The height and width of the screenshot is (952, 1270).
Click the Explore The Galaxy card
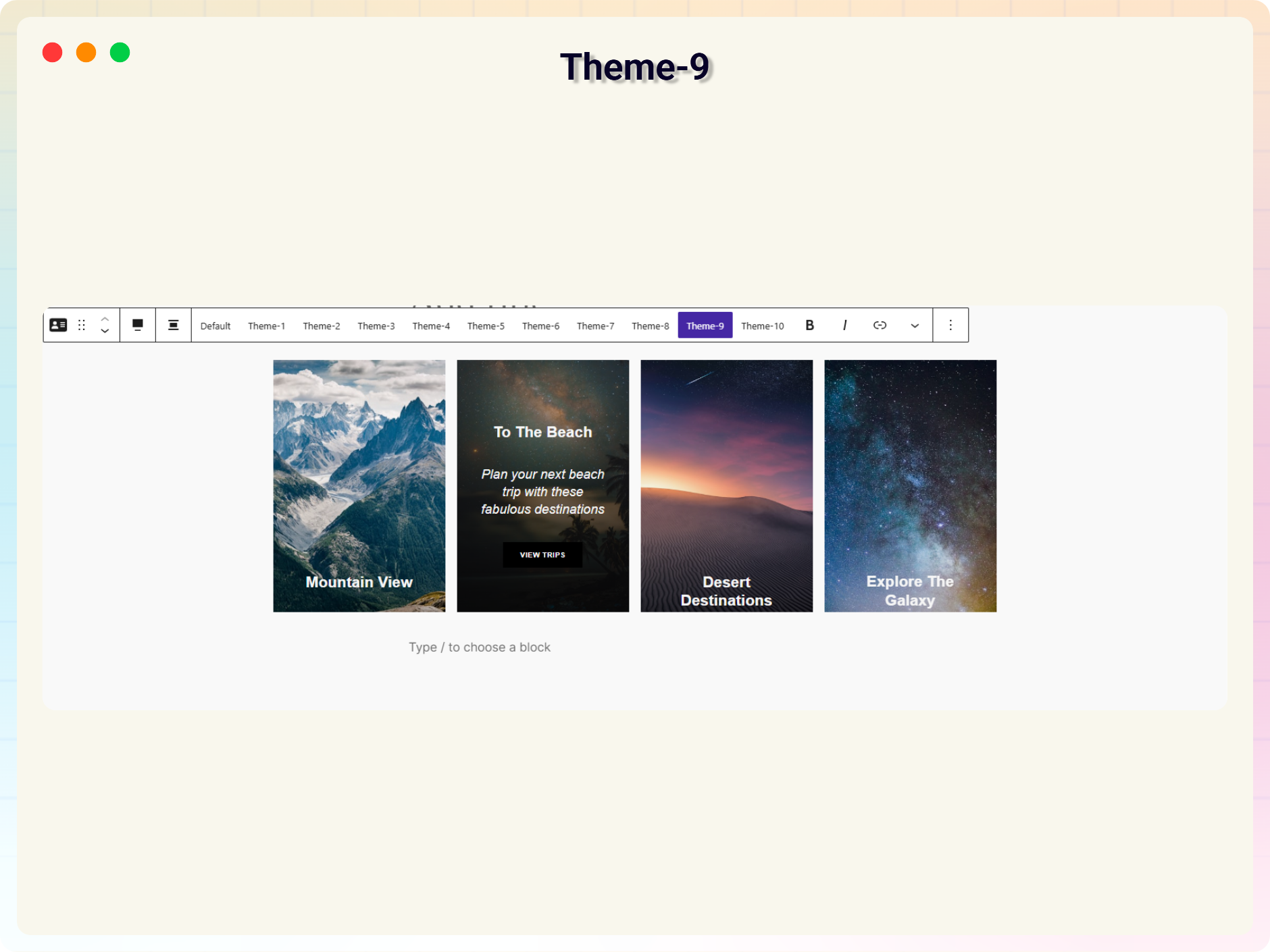coord(910,485)
